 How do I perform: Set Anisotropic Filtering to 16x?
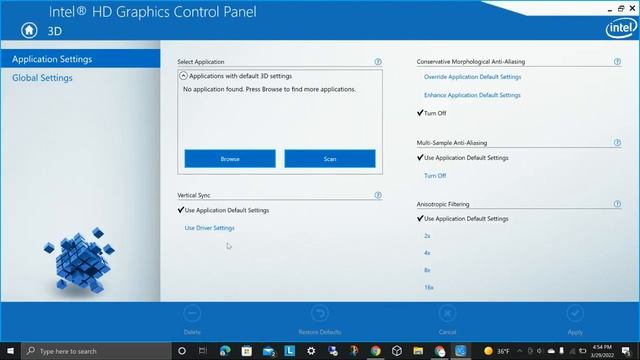[x=429, y=288]
